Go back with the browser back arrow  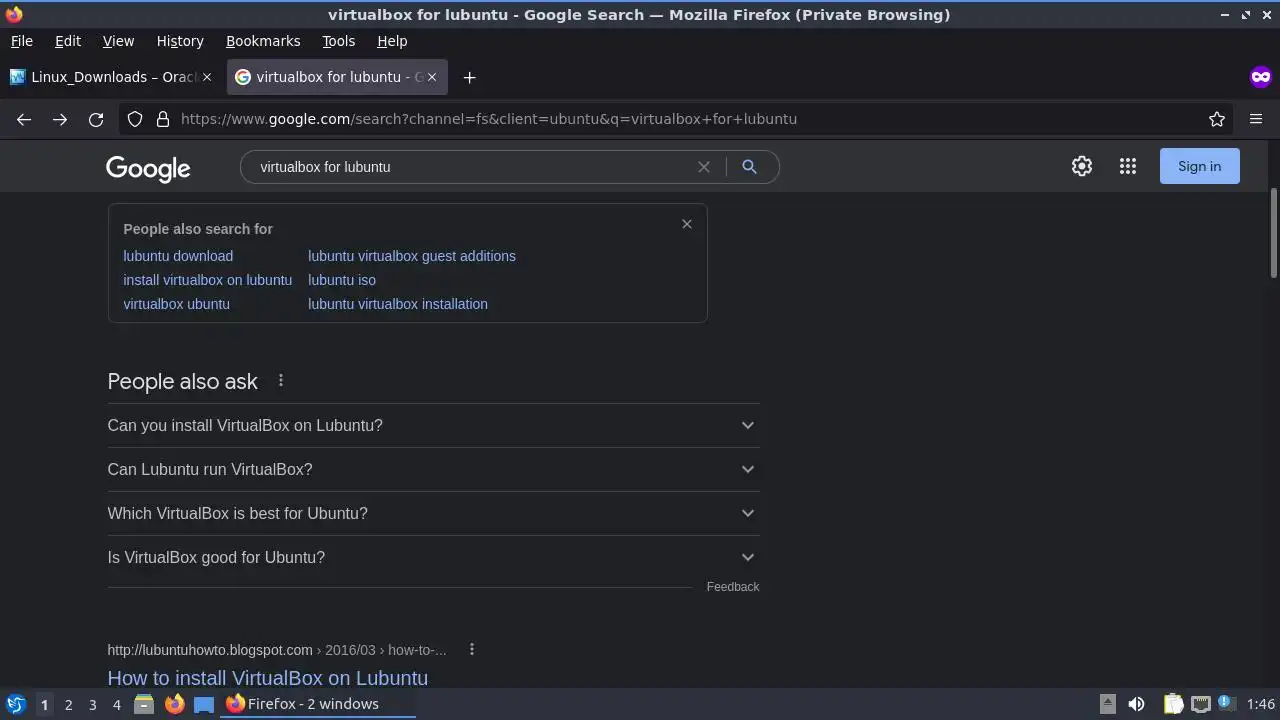(x=24, y=119)
